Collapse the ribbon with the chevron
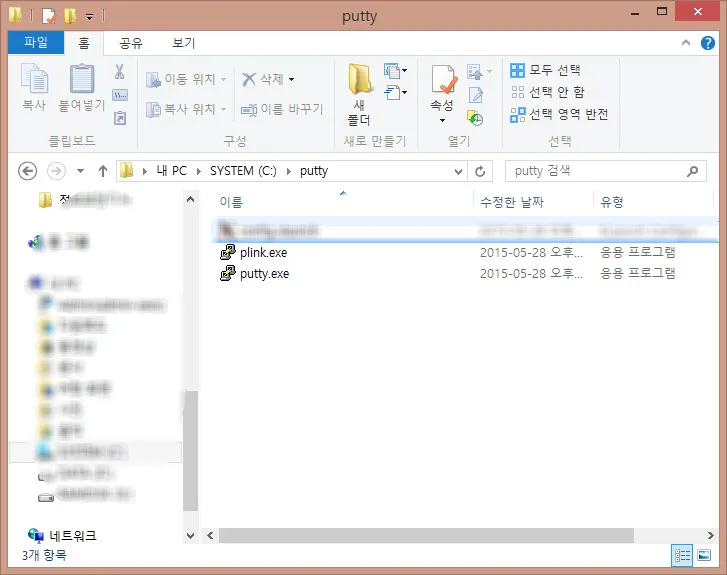Image resolution: width=727 pixels, height=575 pixels. (x=686, y=43)
